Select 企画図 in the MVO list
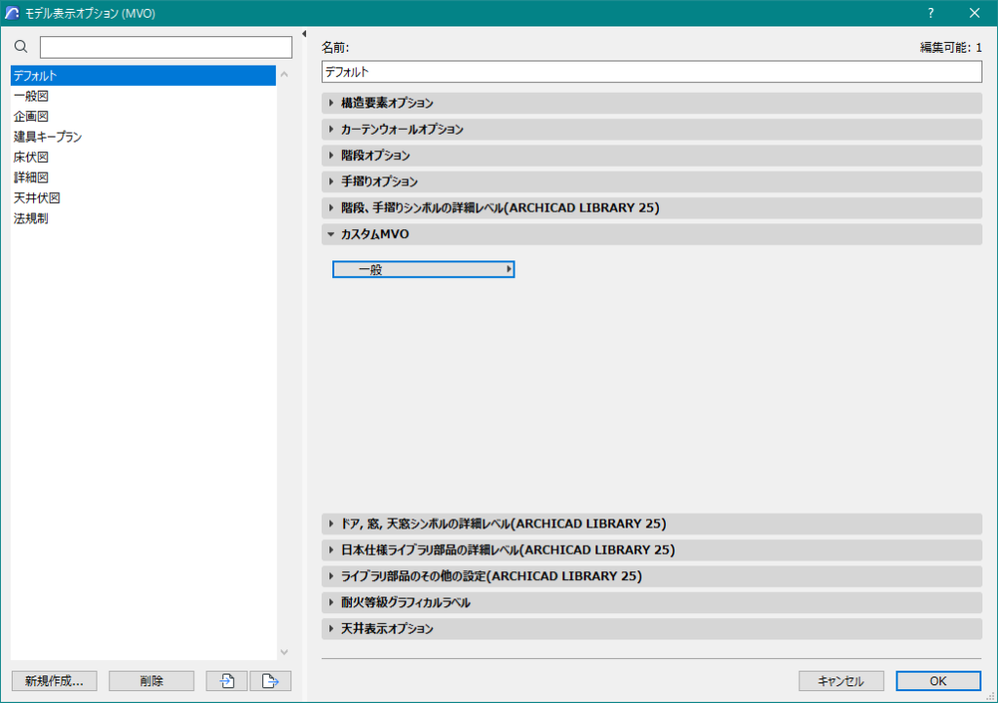Viewport: 998px width, 703px height. [143, 116]
